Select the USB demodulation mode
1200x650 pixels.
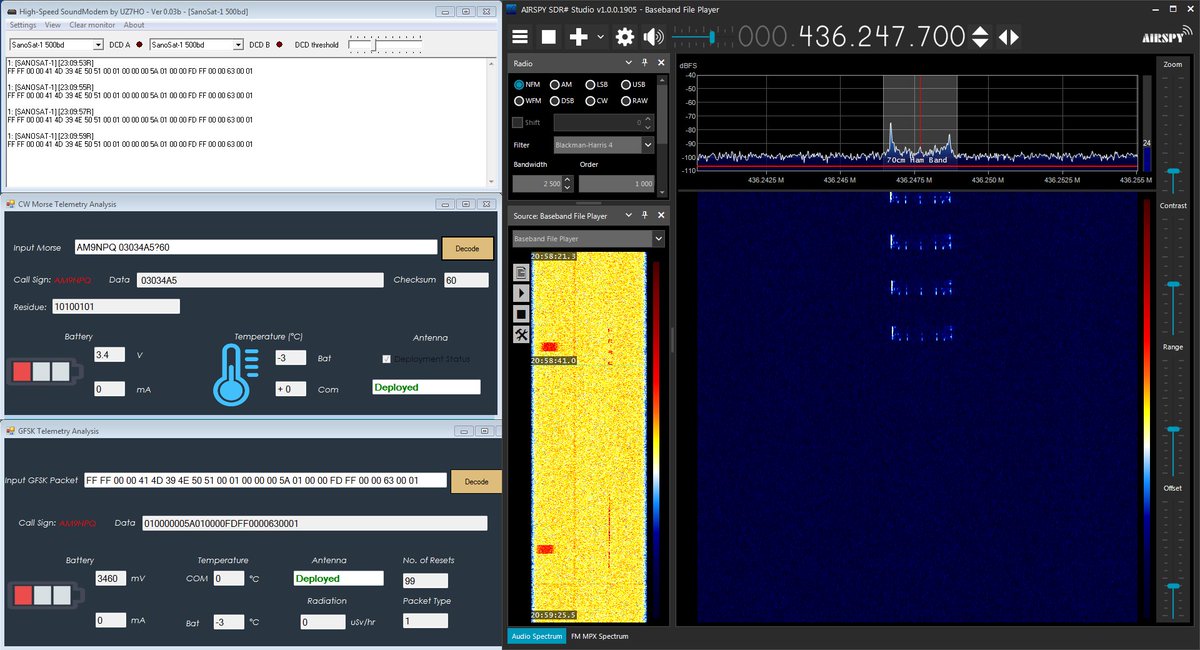pos(632,85)
